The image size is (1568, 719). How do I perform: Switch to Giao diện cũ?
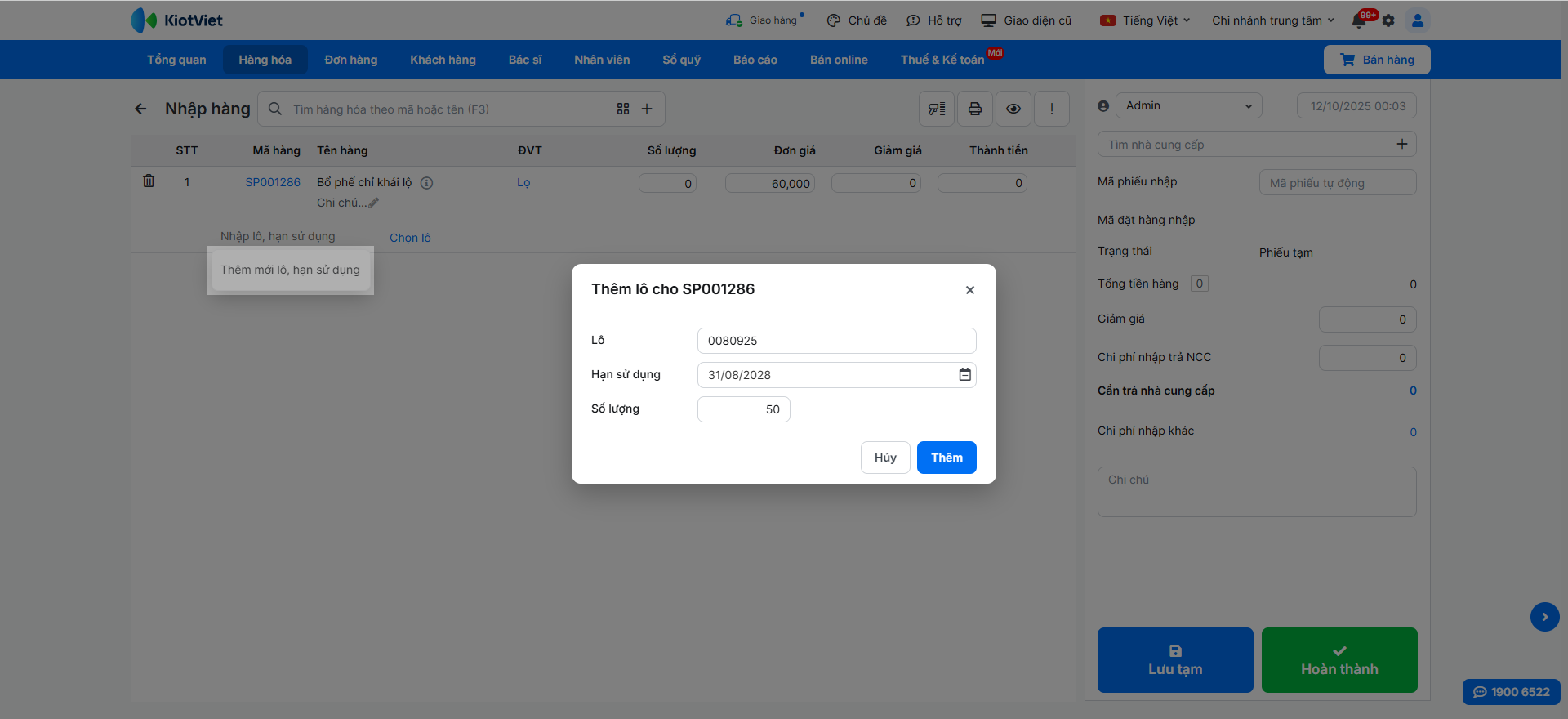[x=1026, y=20]
